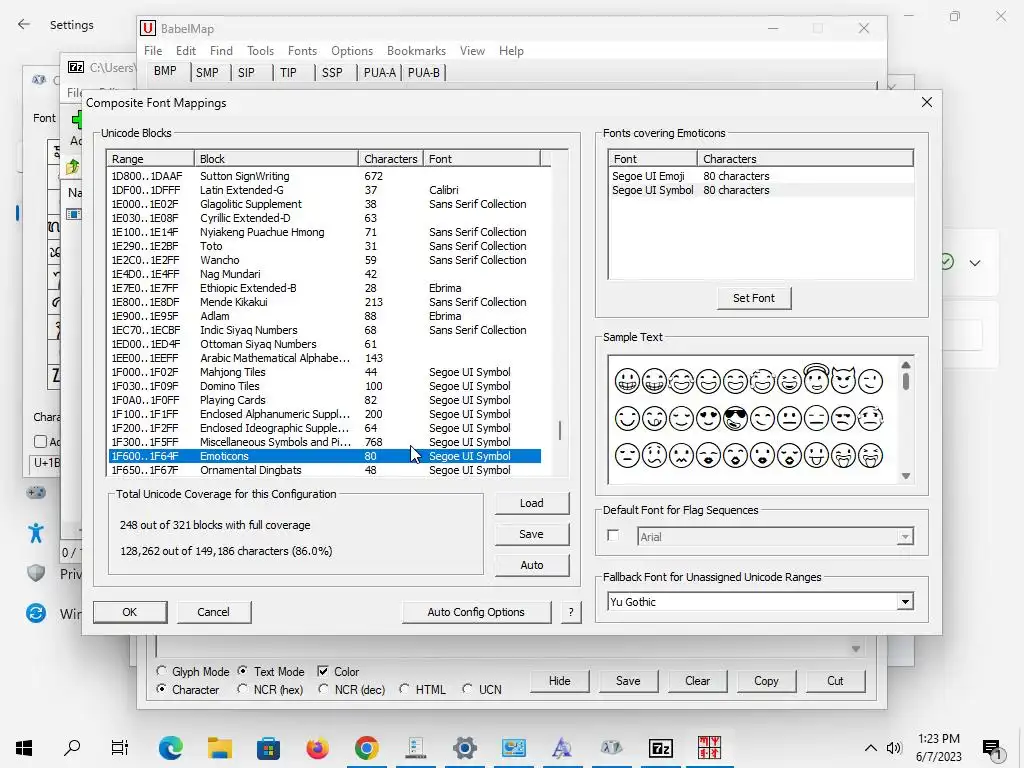Screen dimensions: 1024x768
Task: Toggle the Color checkbox in BabelMap
Action: (x=323, y=671)
